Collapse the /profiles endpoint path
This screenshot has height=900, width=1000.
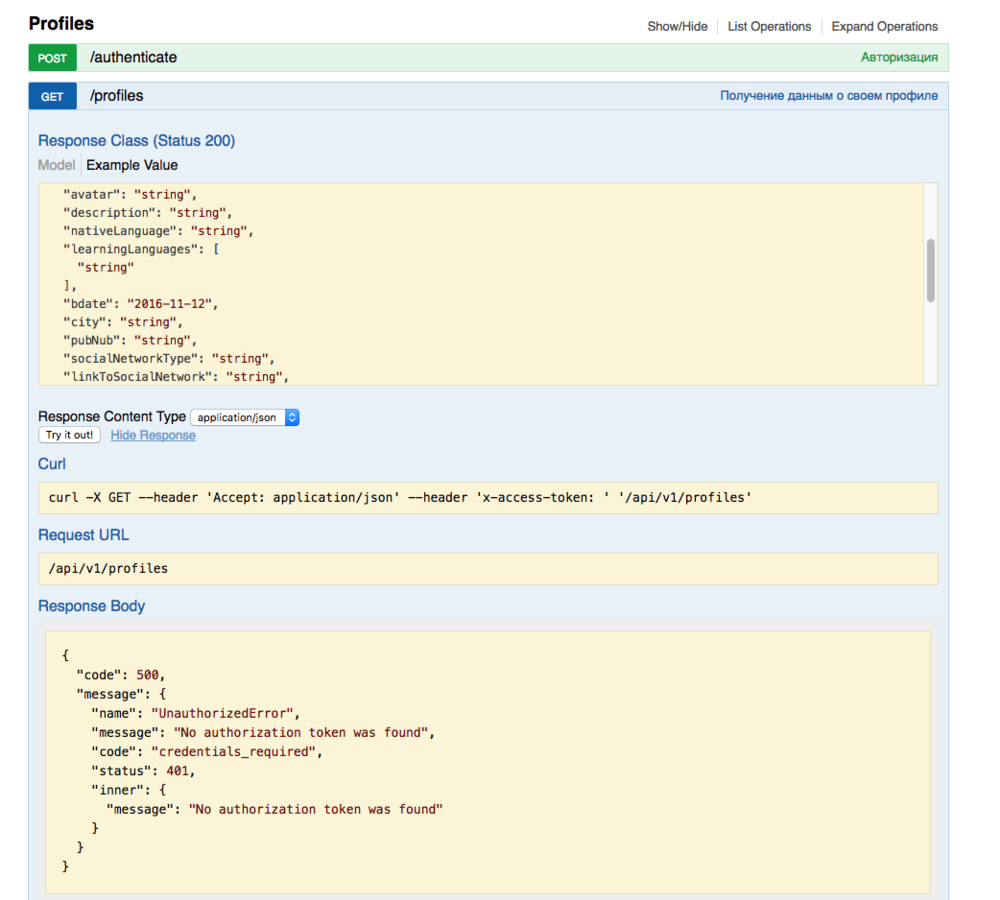point(116,96)
